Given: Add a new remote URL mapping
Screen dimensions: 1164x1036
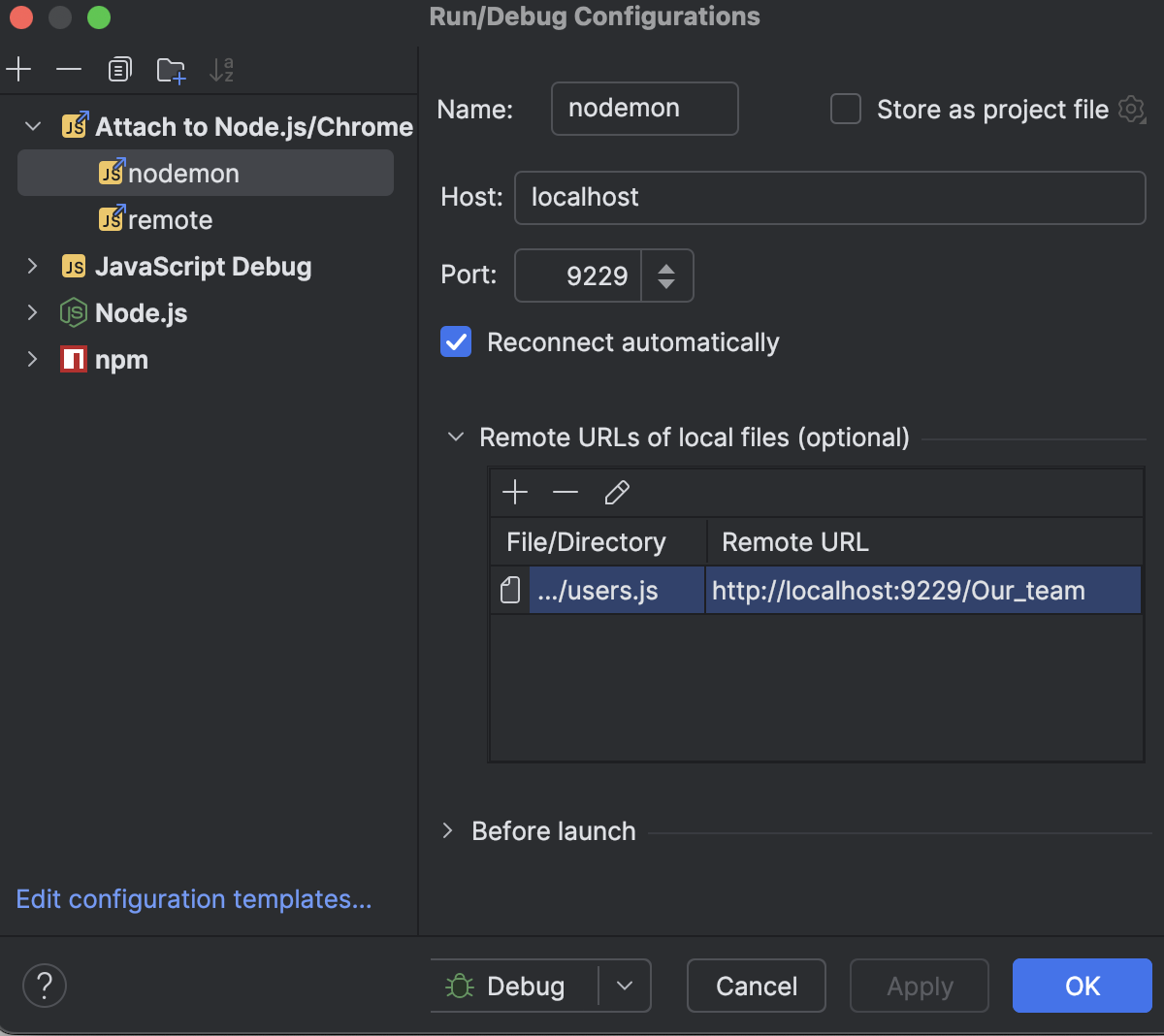Looking at the screenshot, I should tap(515, 492).
